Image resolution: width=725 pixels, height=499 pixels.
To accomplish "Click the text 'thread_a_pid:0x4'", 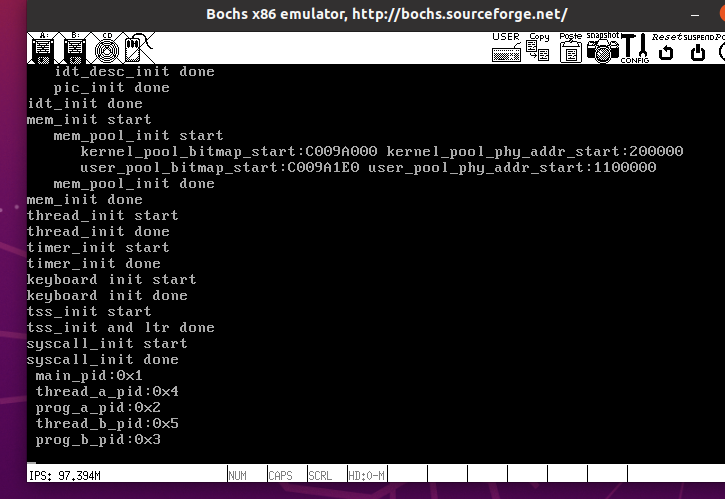I will pos(107,392).
